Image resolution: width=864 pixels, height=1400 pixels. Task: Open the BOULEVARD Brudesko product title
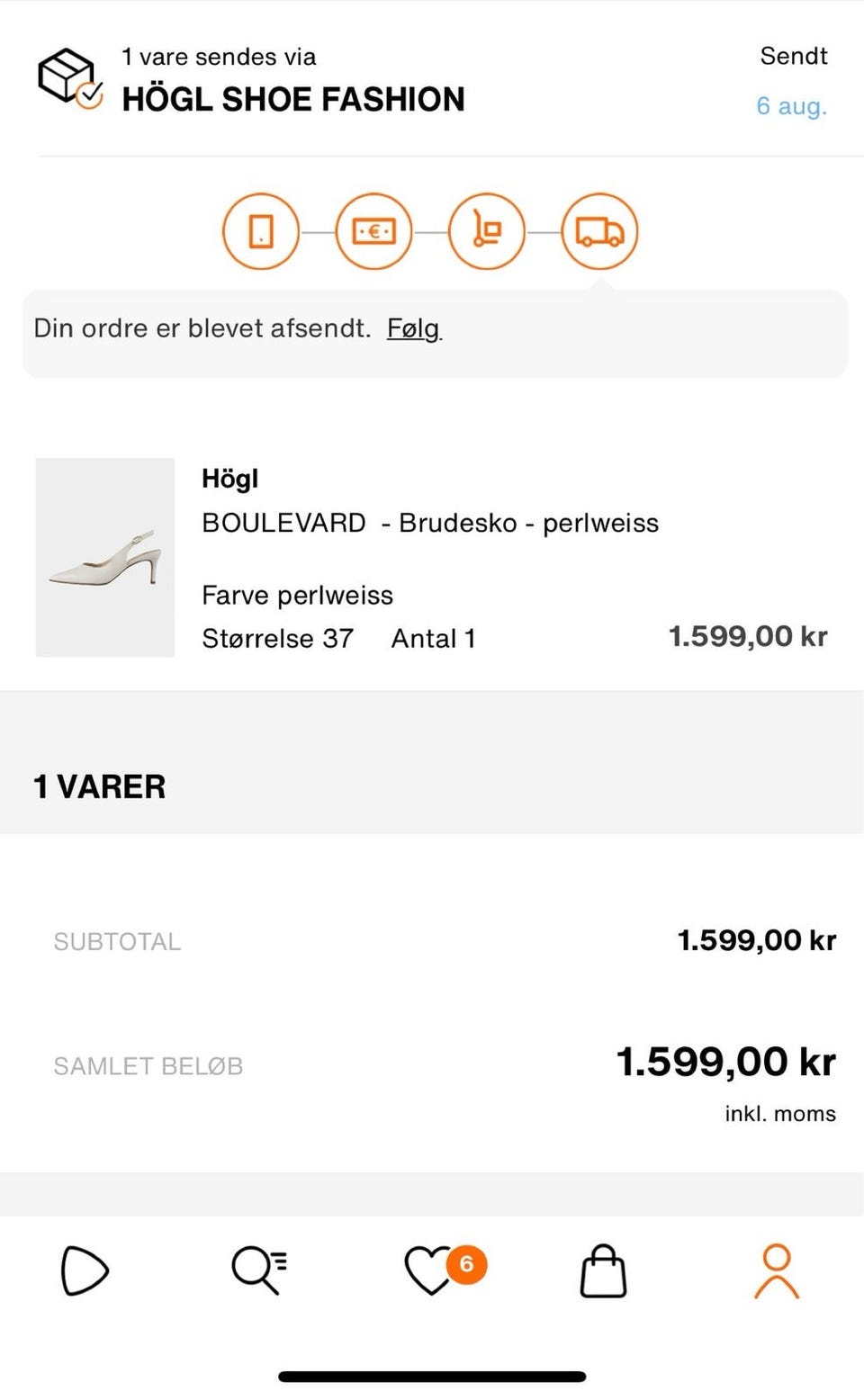pyautogui.click(x=429, y=523)
